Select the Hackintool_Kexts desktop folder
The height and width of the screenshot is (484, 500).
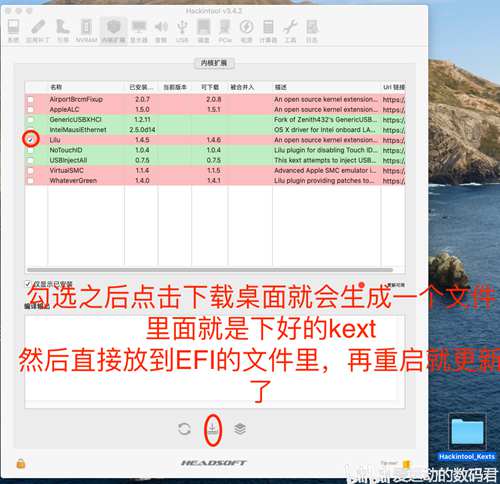click(467, 437)
